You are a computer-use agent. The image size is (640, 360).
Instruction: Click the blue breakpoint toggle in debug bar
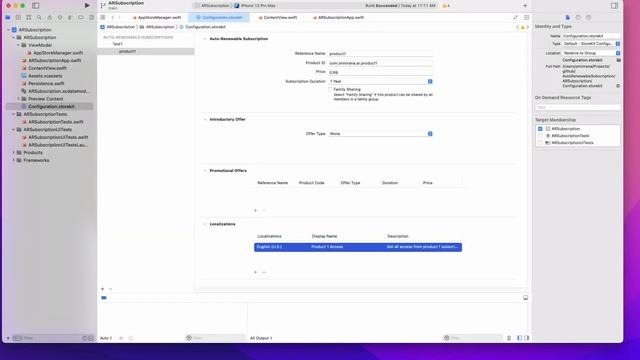click(104, 298)
